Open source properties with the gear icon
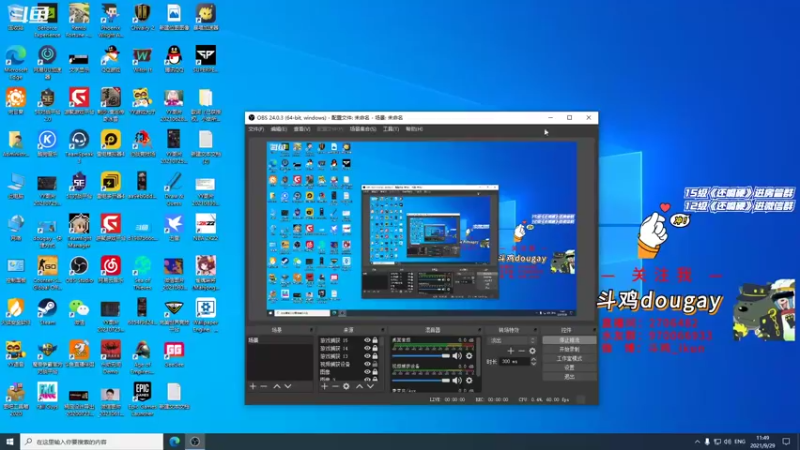Image resolution: width=800 pixels, height=450 pixels. [x=346, y=387]
